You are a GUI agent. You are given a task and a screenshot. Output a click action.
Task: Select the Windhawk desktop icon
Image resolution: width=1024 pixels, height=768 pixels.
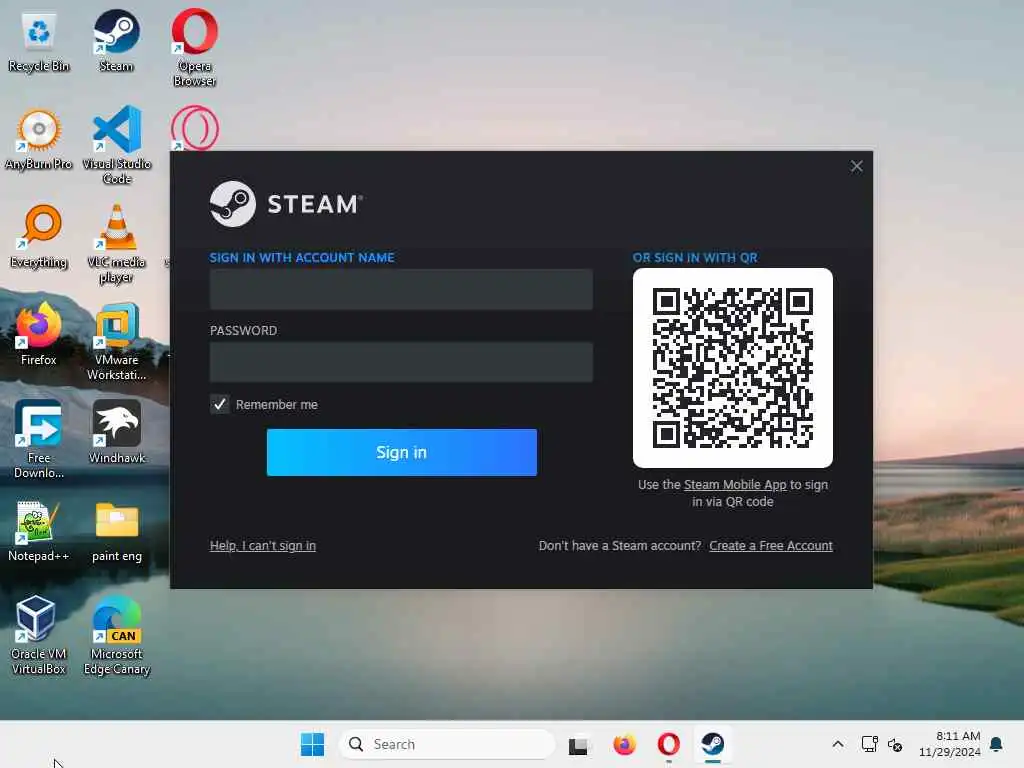(116, 432)
